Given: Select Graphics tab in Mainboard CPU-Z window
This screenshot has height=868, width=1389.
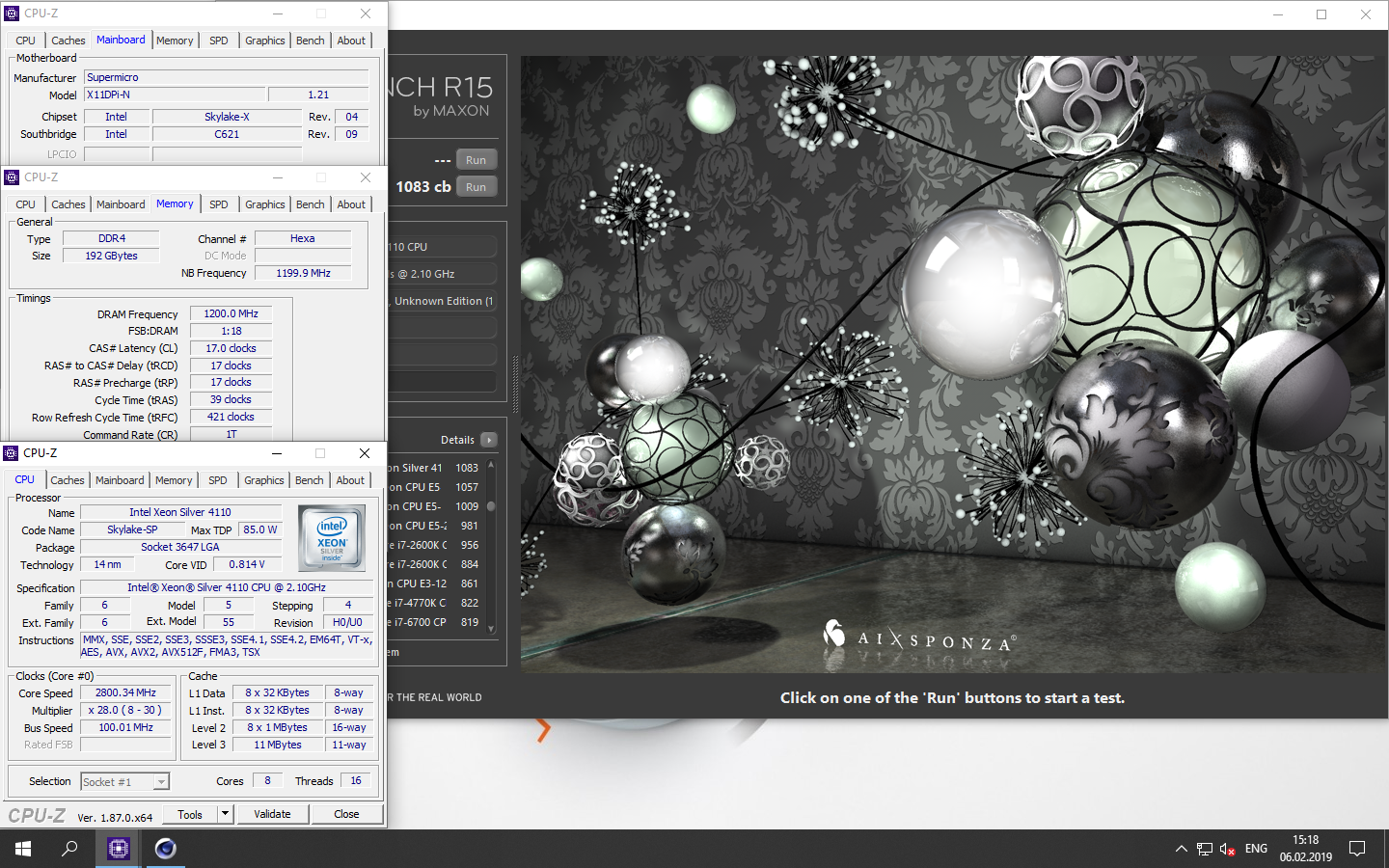Looking at the screenshot, I should tap(264, 41).
